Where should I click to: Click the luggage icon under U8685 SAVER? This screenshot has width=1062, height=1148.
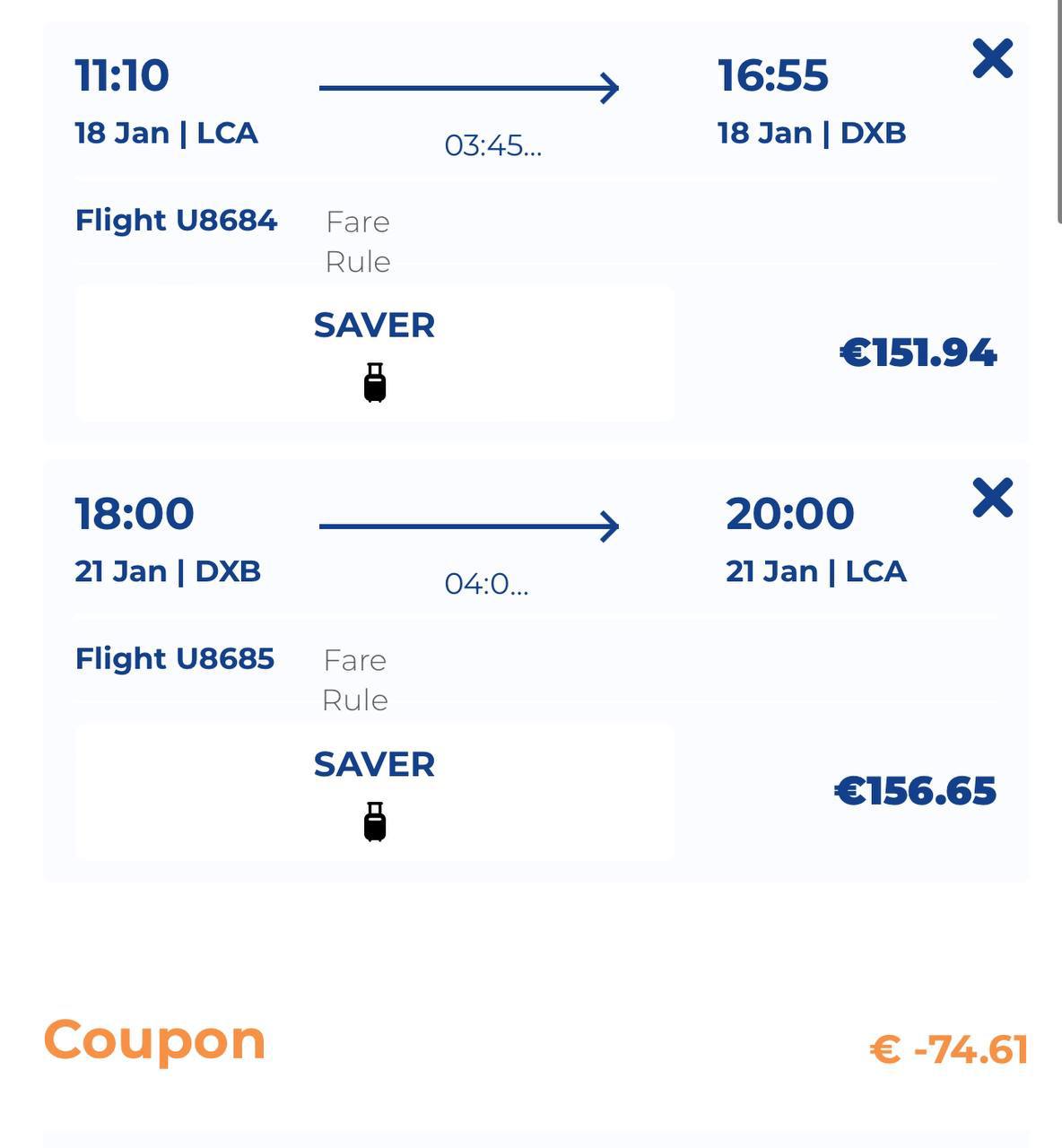tap(375, 822)
